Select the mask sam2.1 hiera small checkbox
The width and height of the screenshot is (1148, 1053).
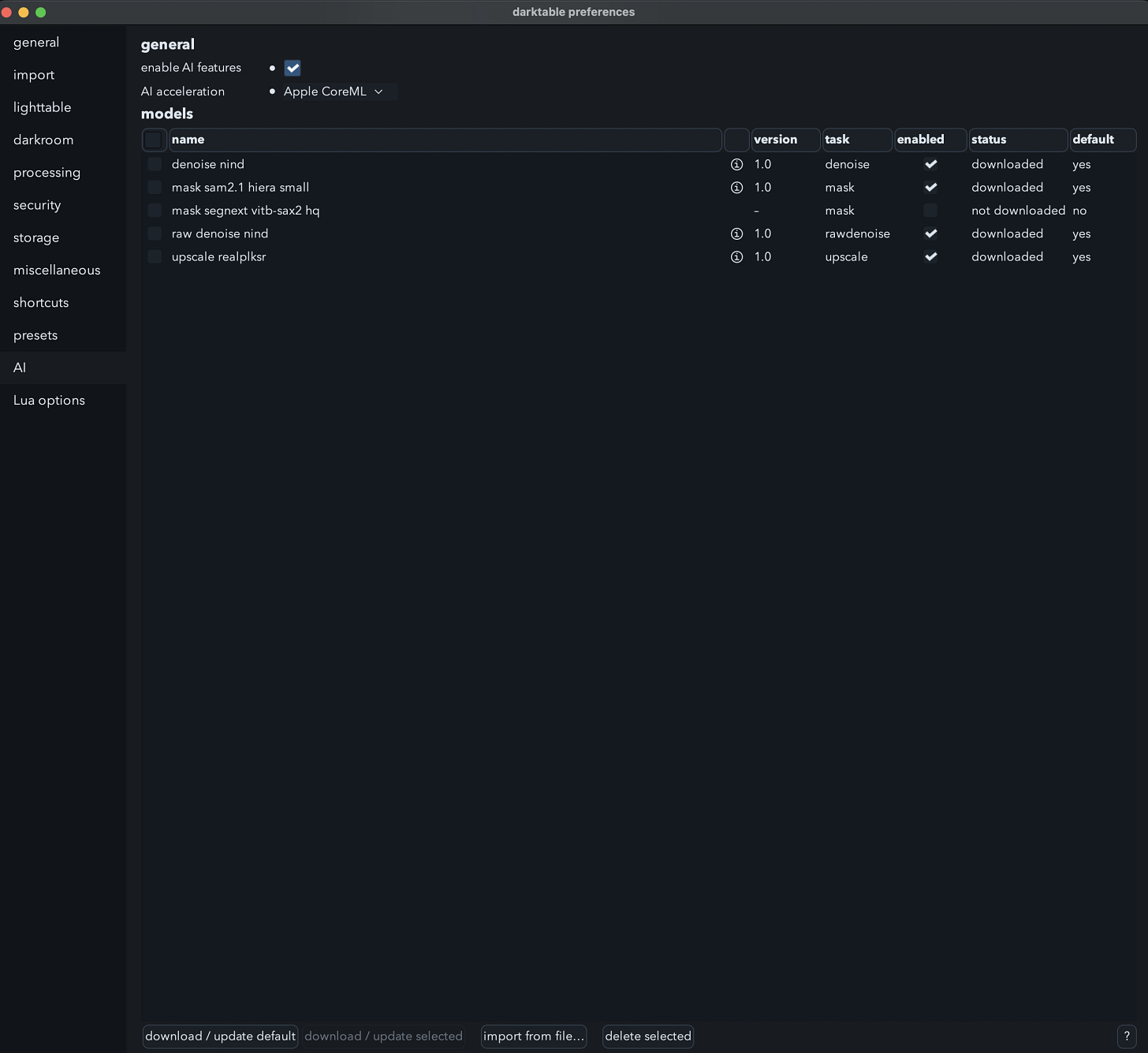[155, 188]
